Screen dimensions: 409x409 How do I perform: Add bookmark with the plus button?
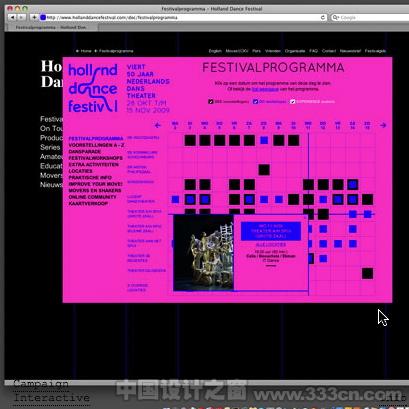[34, 17]
